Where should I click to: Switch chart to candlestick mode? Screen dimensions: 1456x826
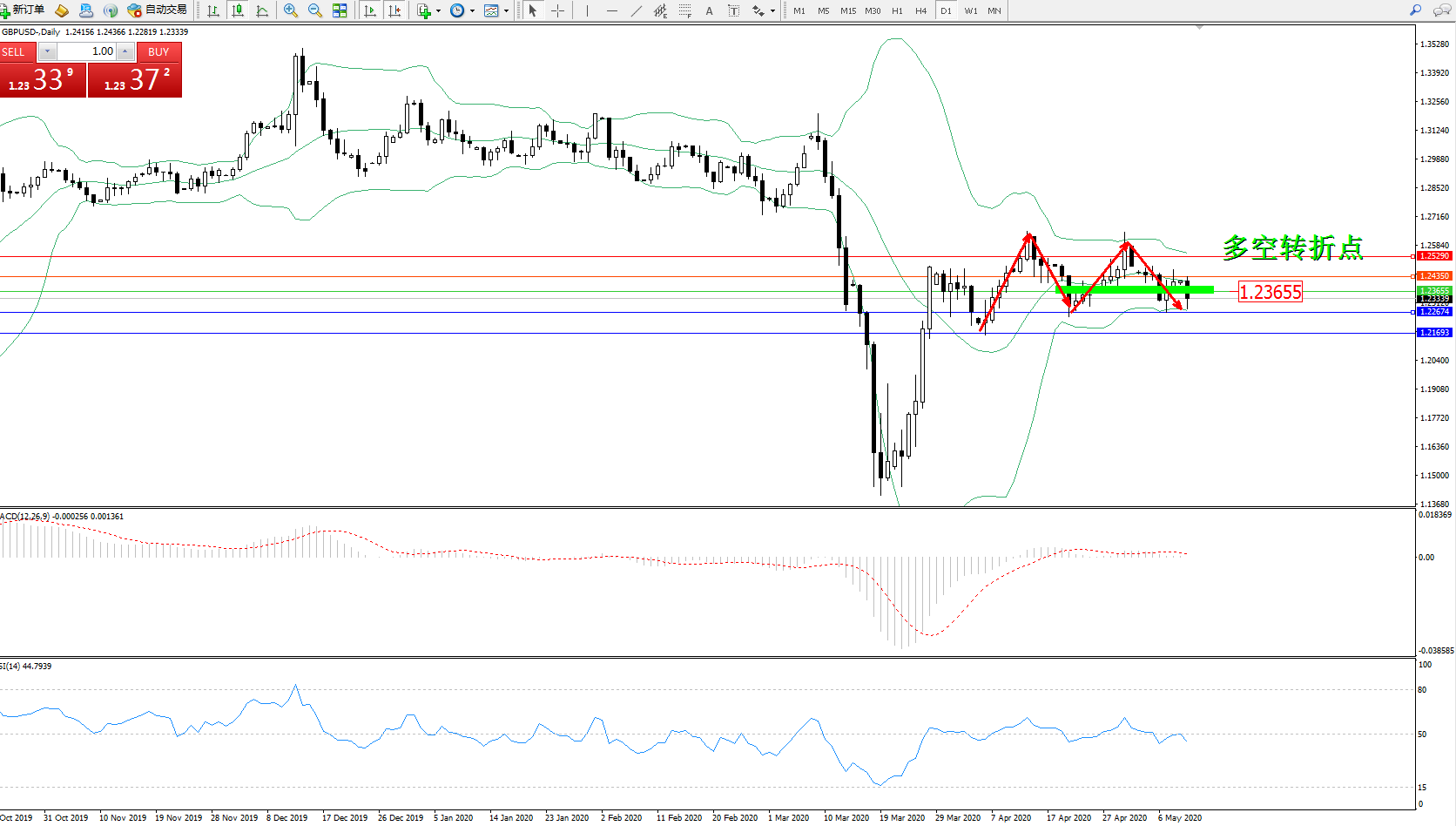237,10
